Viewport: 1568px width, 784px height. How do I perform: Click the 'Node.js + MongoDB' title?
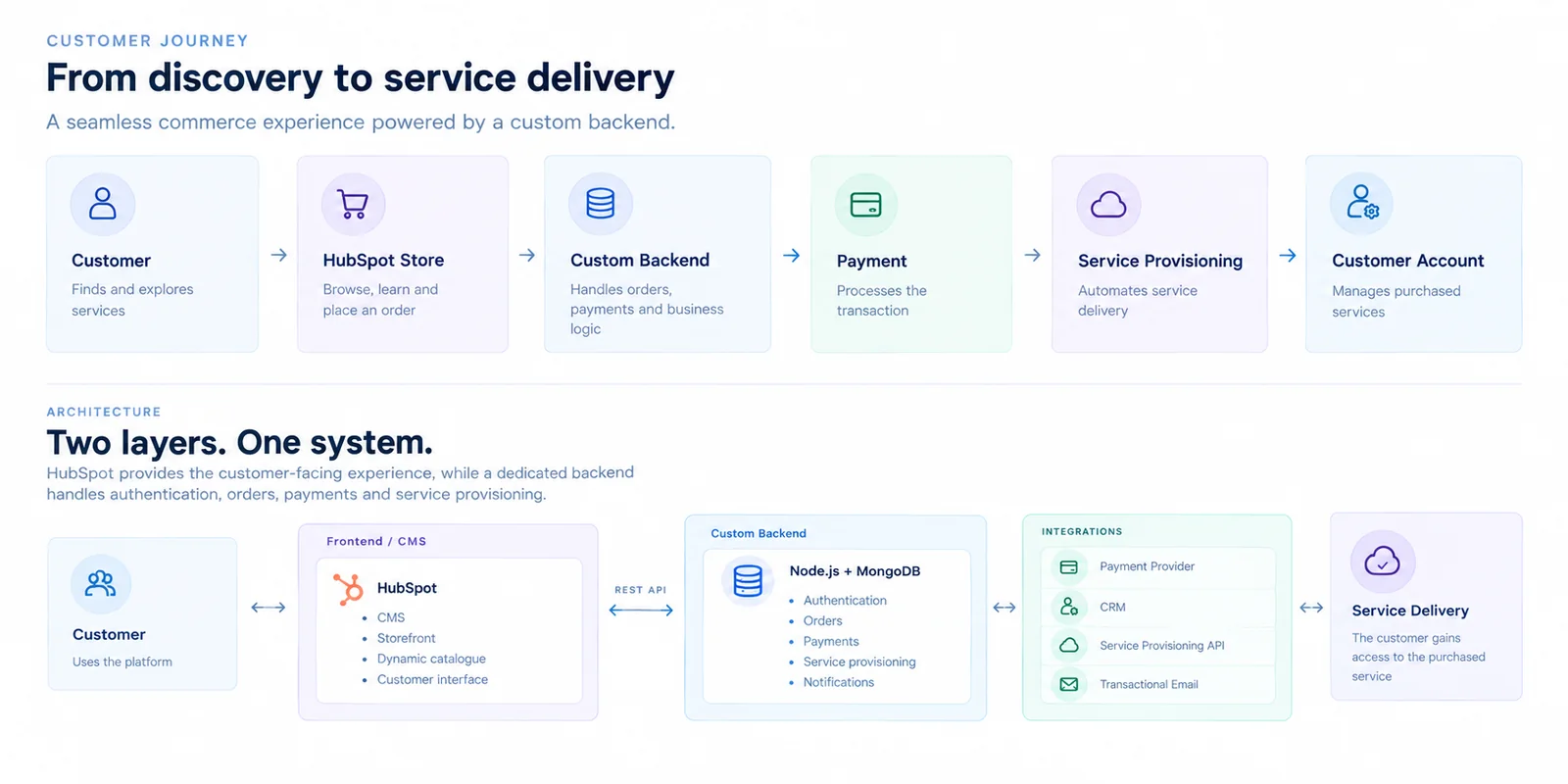click(855, 571)
